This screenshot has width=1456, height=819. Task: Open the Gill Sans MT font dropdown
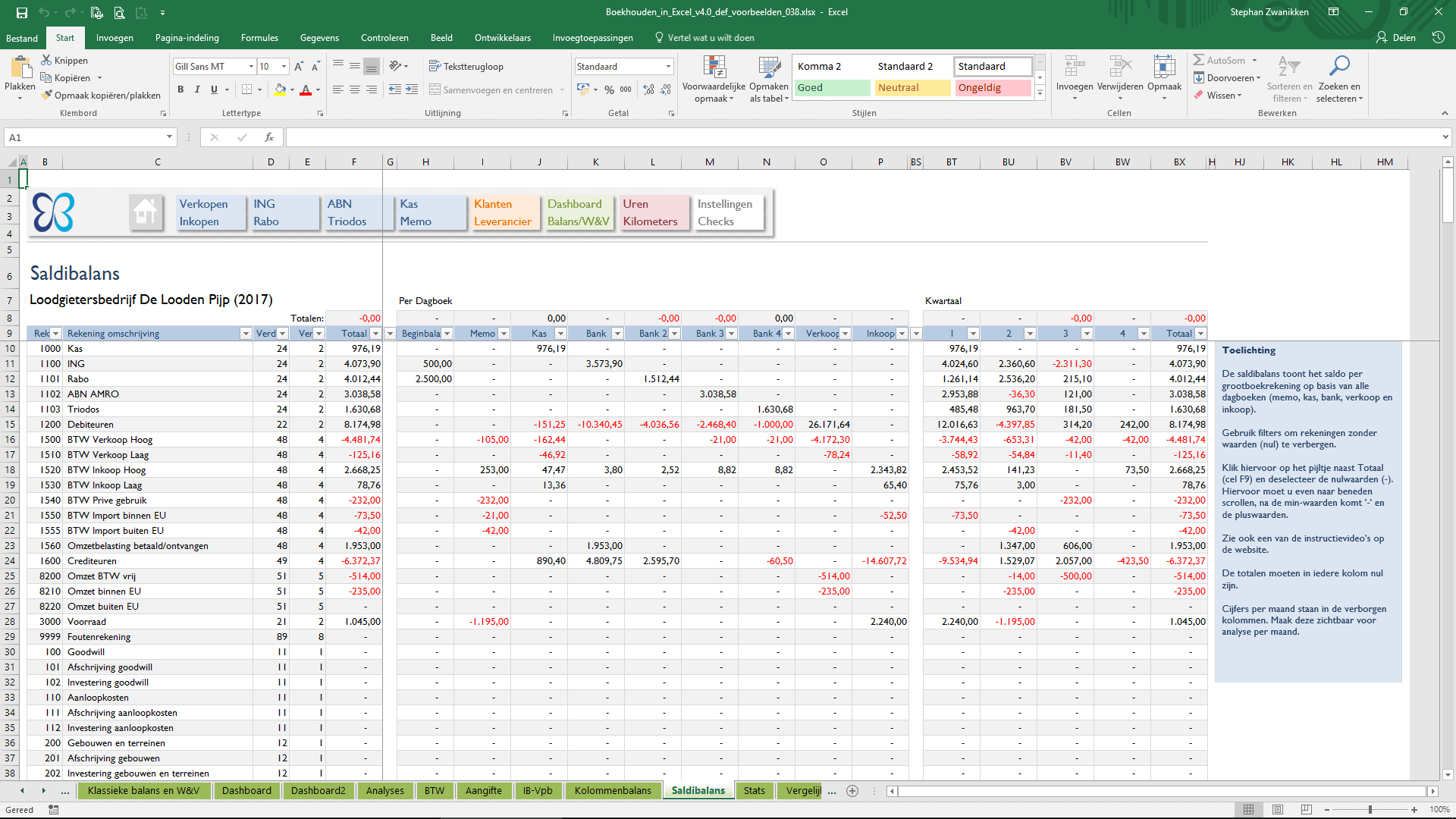point(250,66)
